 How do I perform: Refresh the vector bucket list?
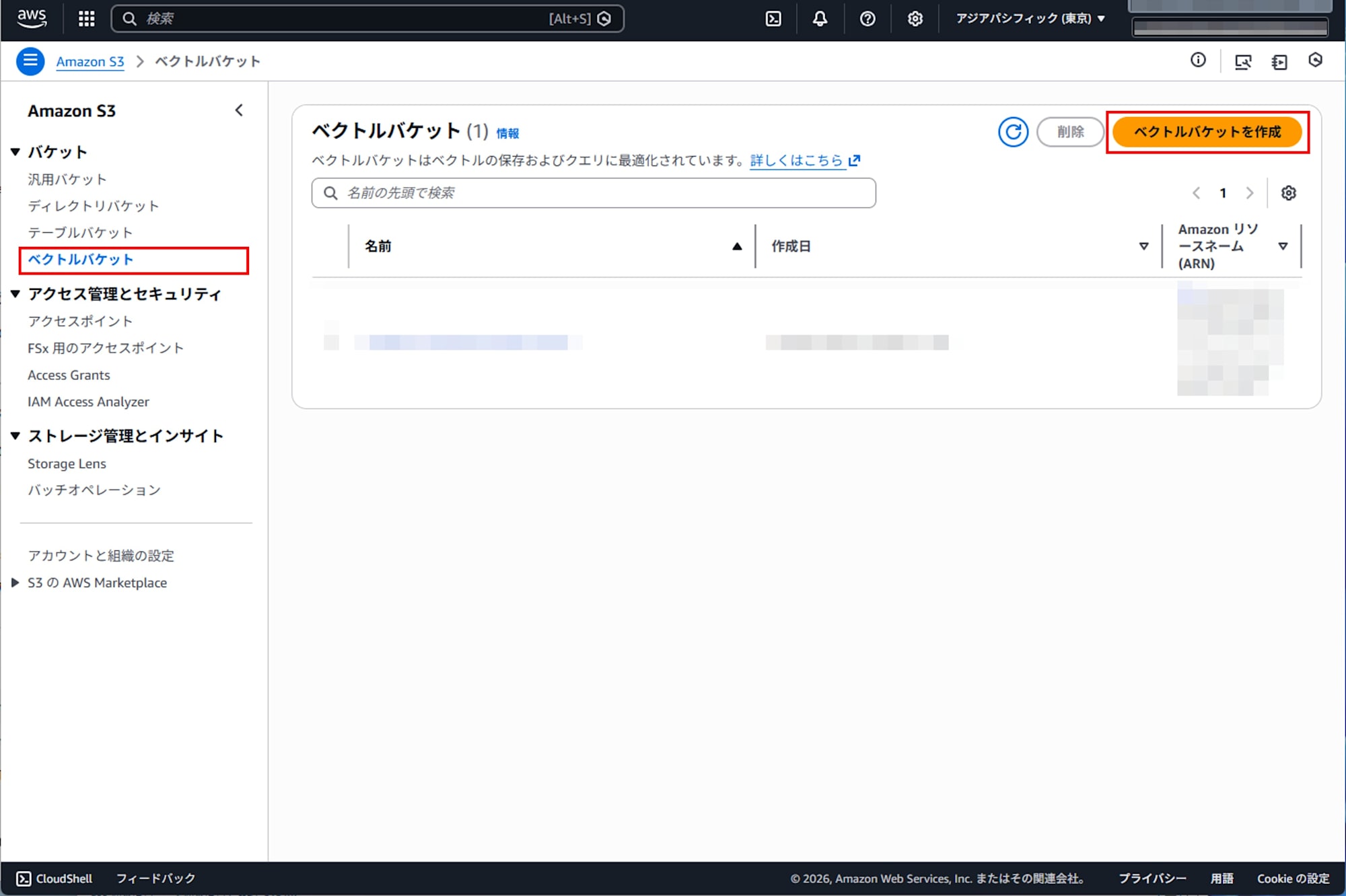coord(1013,132)
